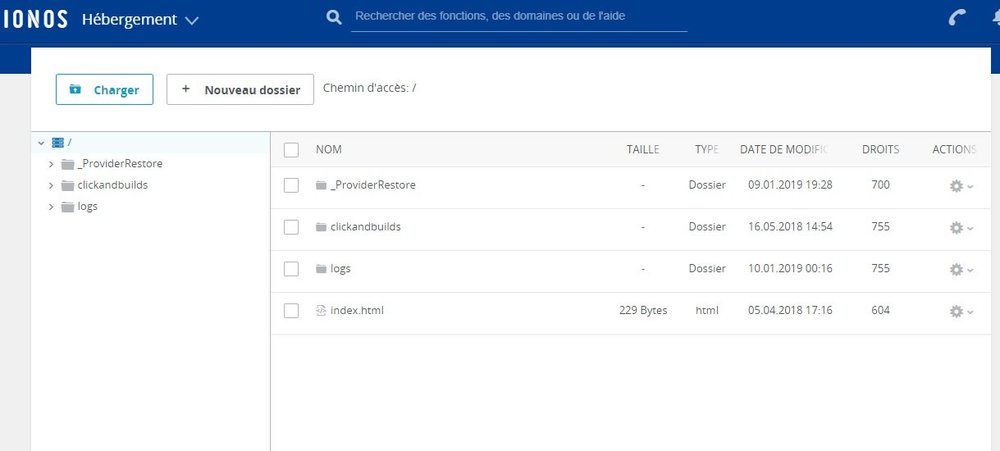Check the box for logs folder
1000x451 pixels.
(x=291, y=269)
